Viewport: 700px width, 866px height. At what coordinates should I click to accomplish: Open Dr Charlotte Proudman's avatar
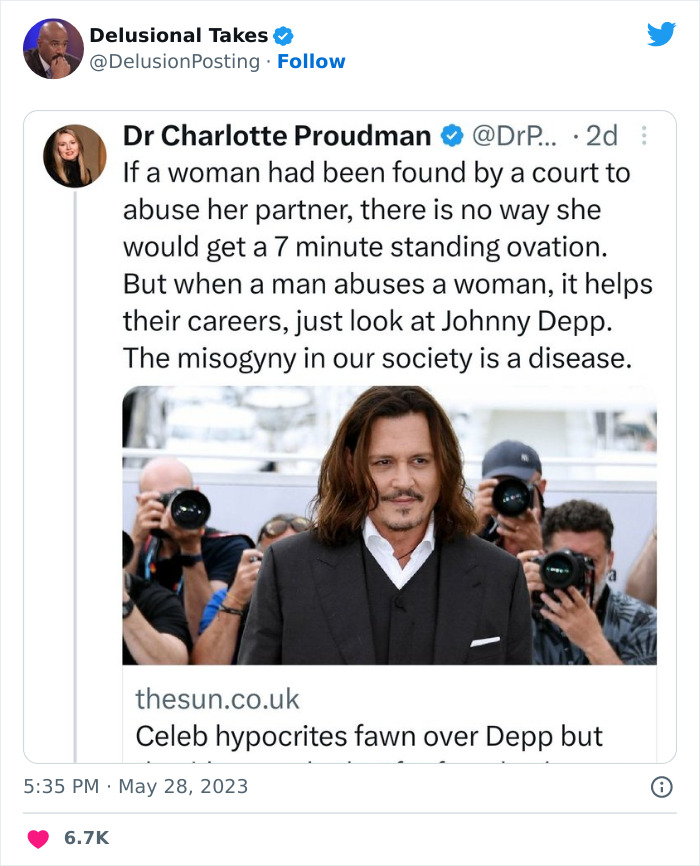point(75,156)
